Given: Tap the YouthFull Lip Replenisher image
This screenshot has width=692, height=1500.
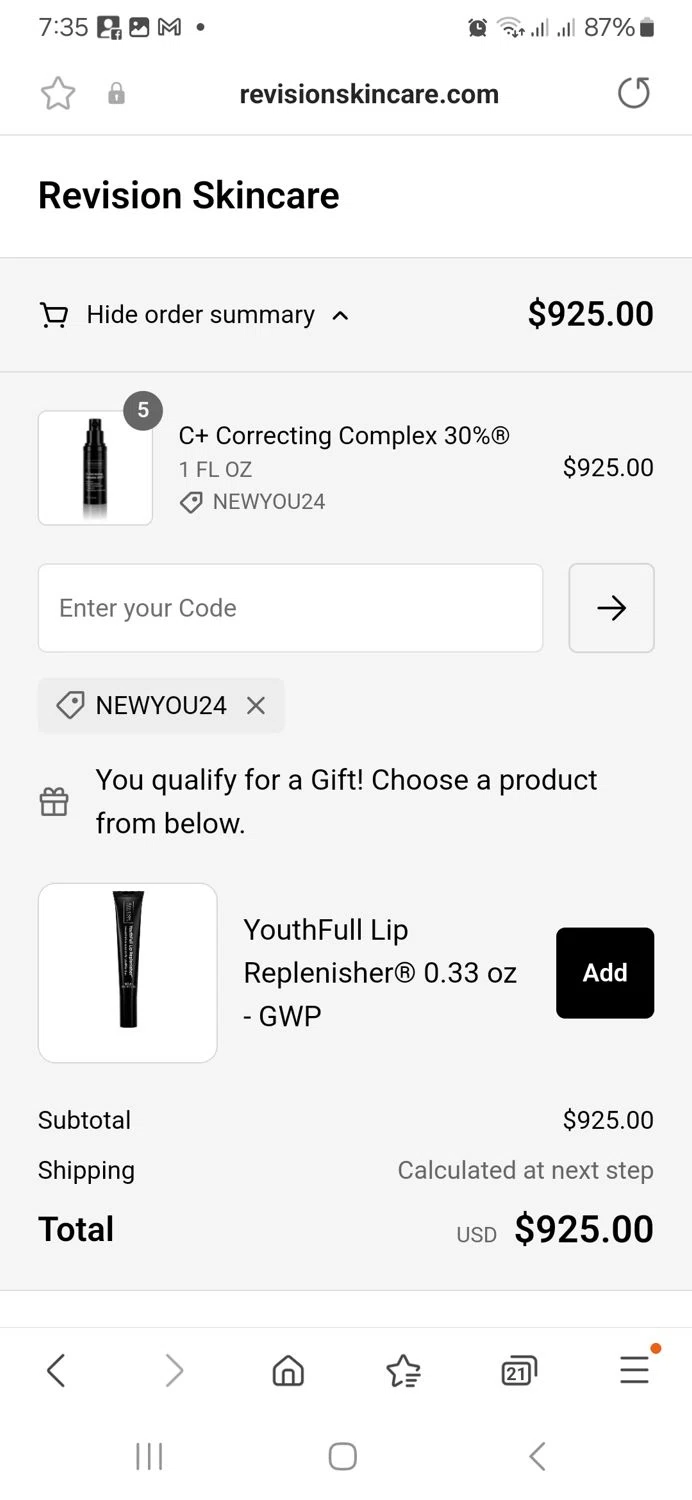Looking at the screenshot, I should pyautogui.click(x=128, y=973).
